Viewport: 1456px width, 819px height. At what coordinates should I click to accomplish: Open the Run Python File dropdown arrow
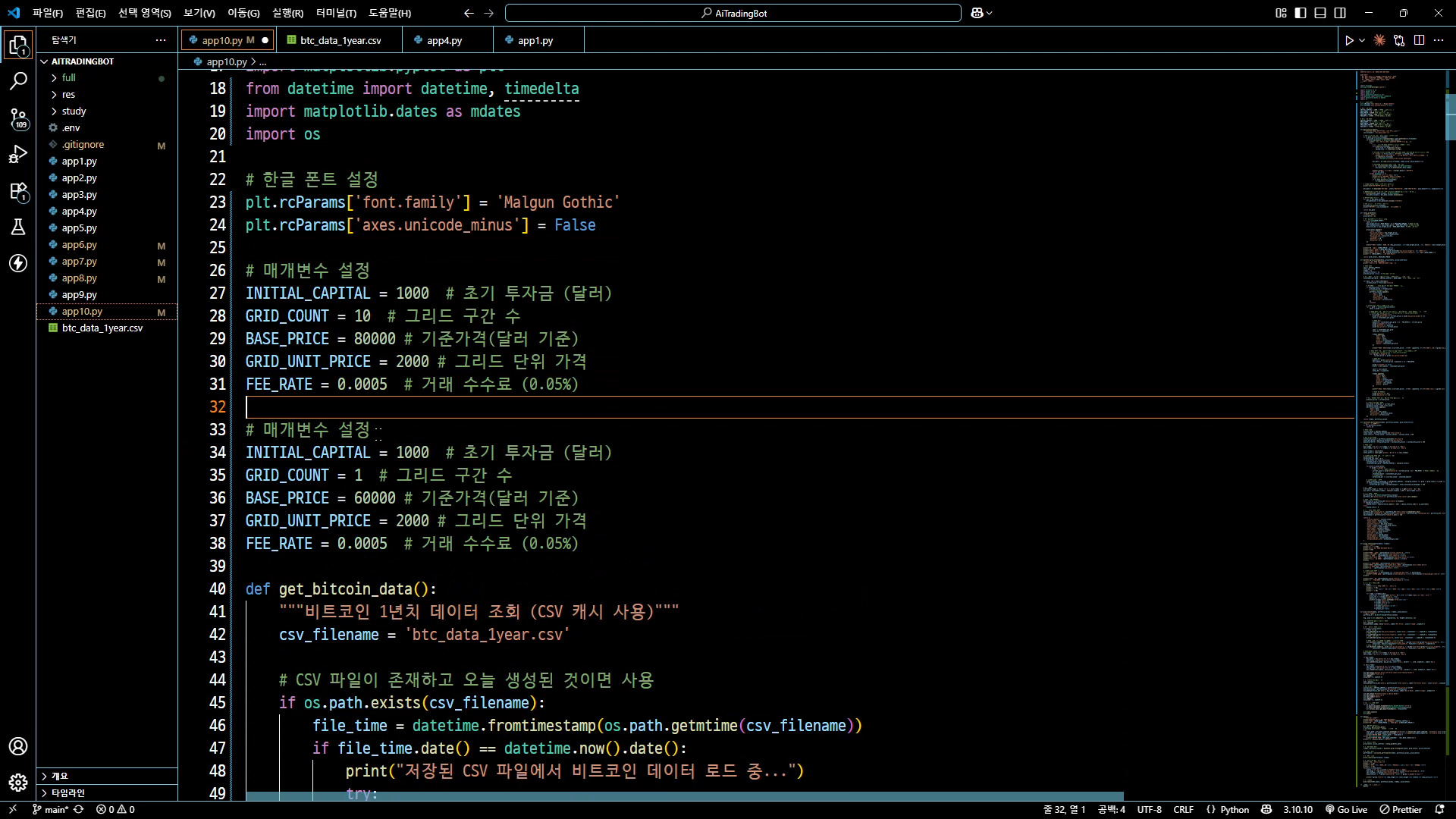[1362, 40]
